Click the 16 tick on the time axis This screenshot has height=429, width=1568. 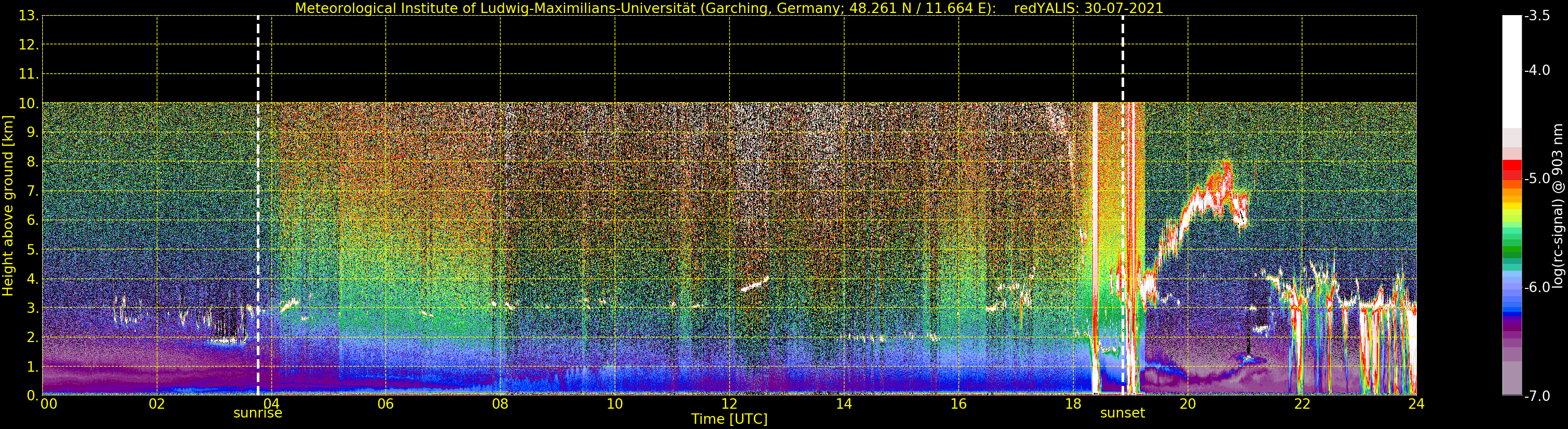959,403
